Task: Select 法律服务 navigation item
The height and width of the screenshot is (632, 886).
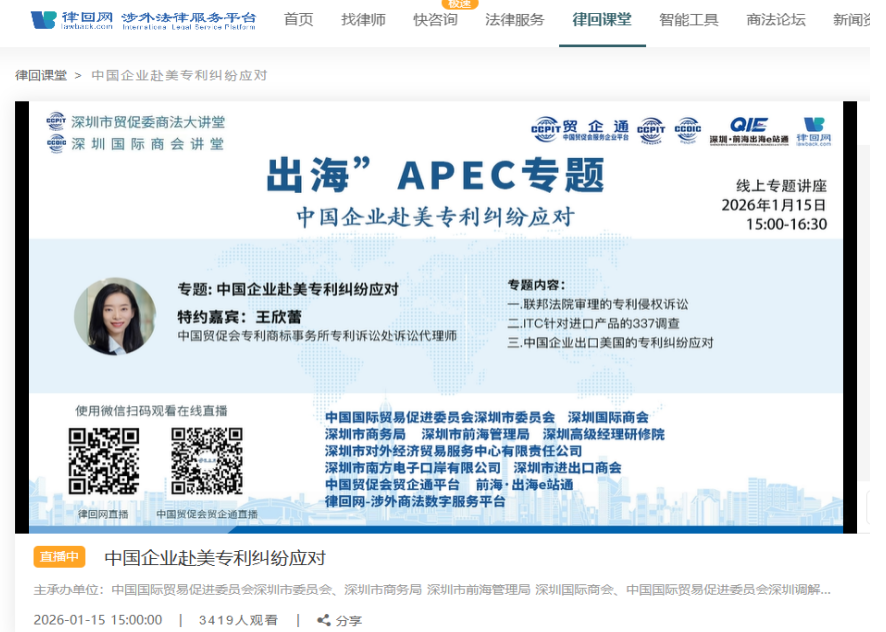Action: point(514,20)
